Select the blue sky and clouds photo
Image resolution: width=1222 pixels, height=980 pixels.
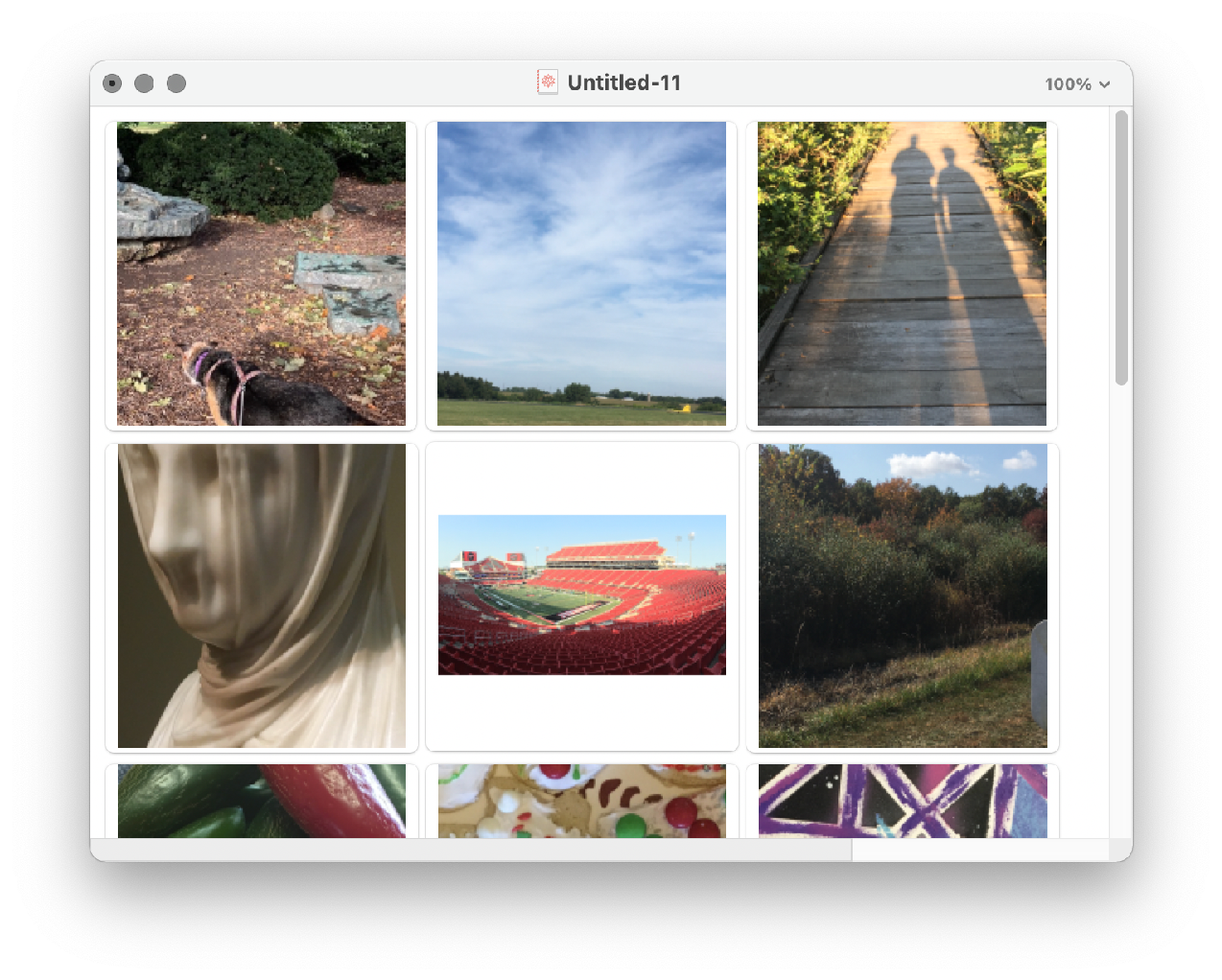click(x=581, y=273)
